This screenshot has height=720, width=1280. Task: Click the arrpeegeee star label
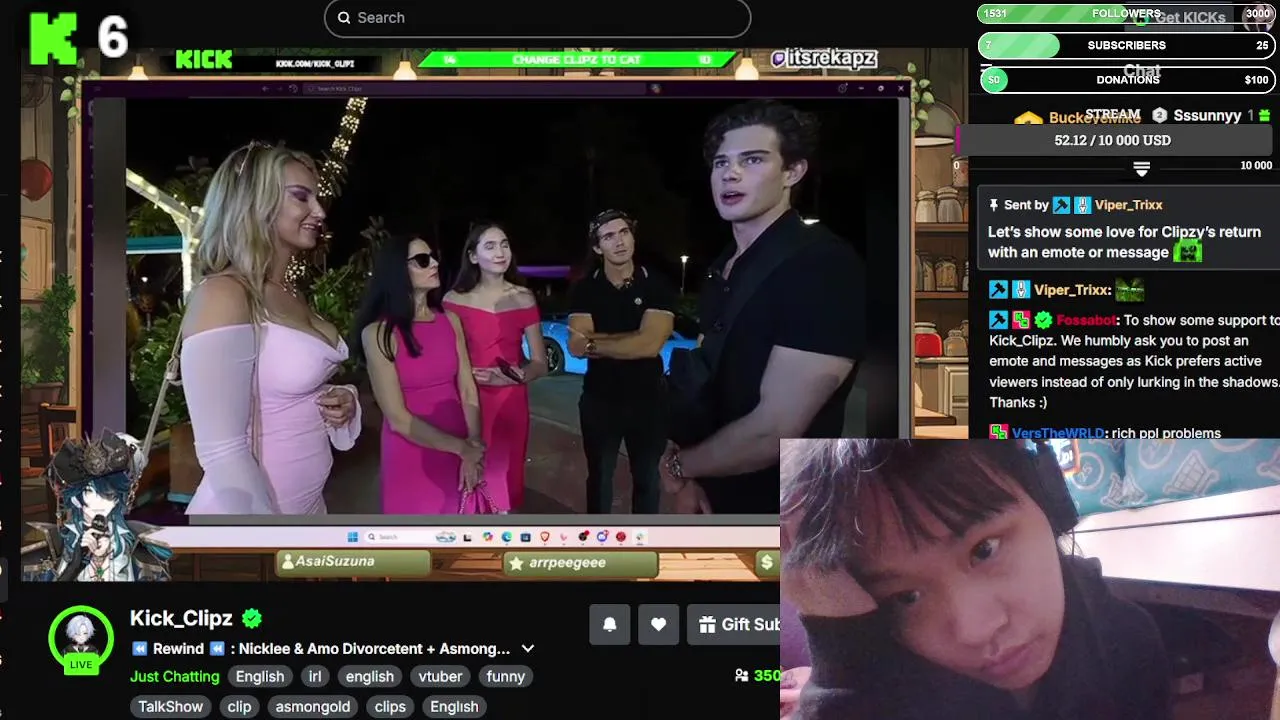581,564
